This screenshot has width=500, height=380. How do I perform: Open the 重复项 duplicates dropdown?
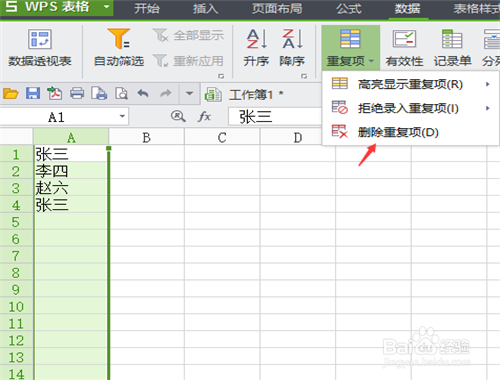[x=351, y=48]
